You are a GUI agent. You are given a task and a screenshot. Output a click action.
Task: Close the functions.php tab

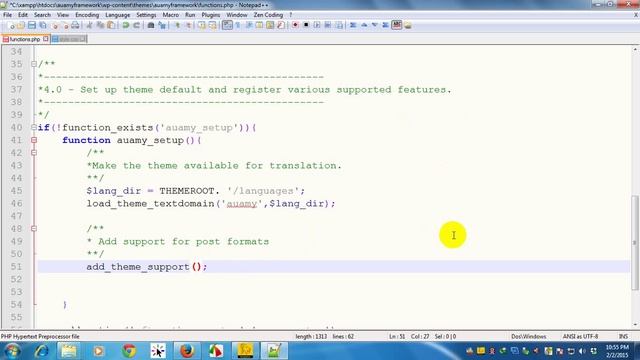tap(46, 39)
